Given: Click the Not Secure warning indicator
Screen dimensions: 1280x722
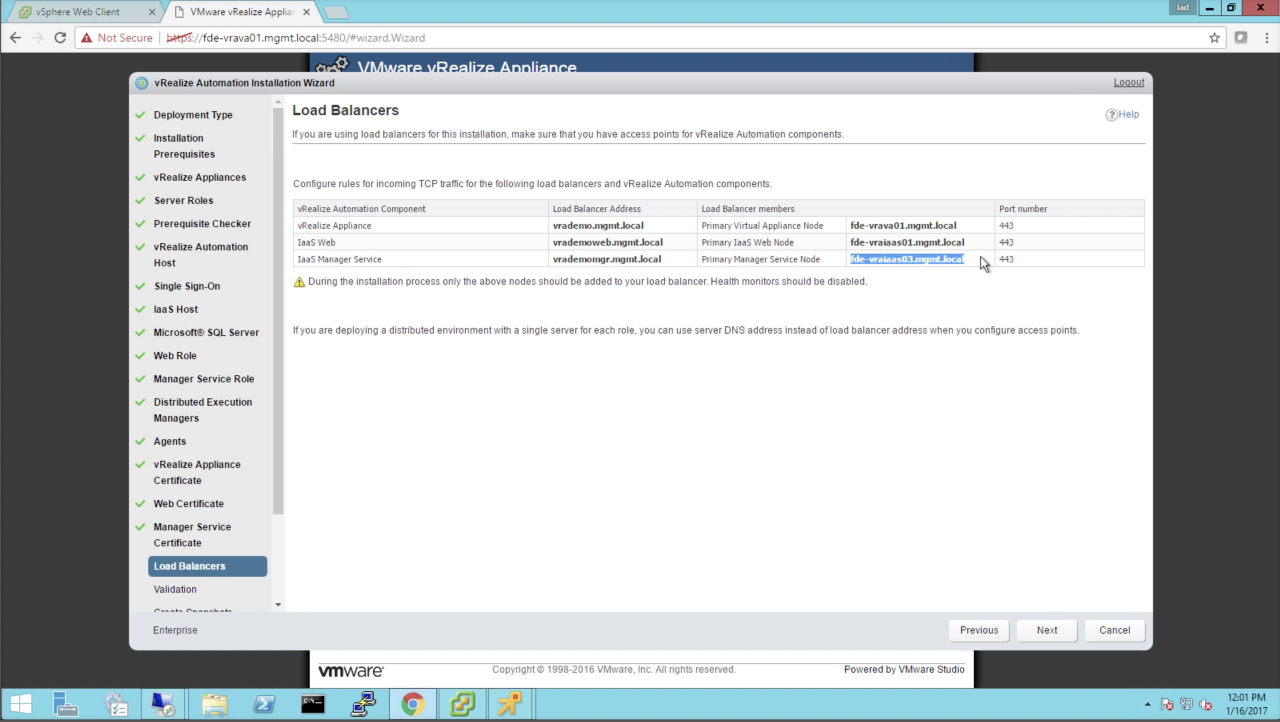Looking at the screenshot, I should [116, 38].
